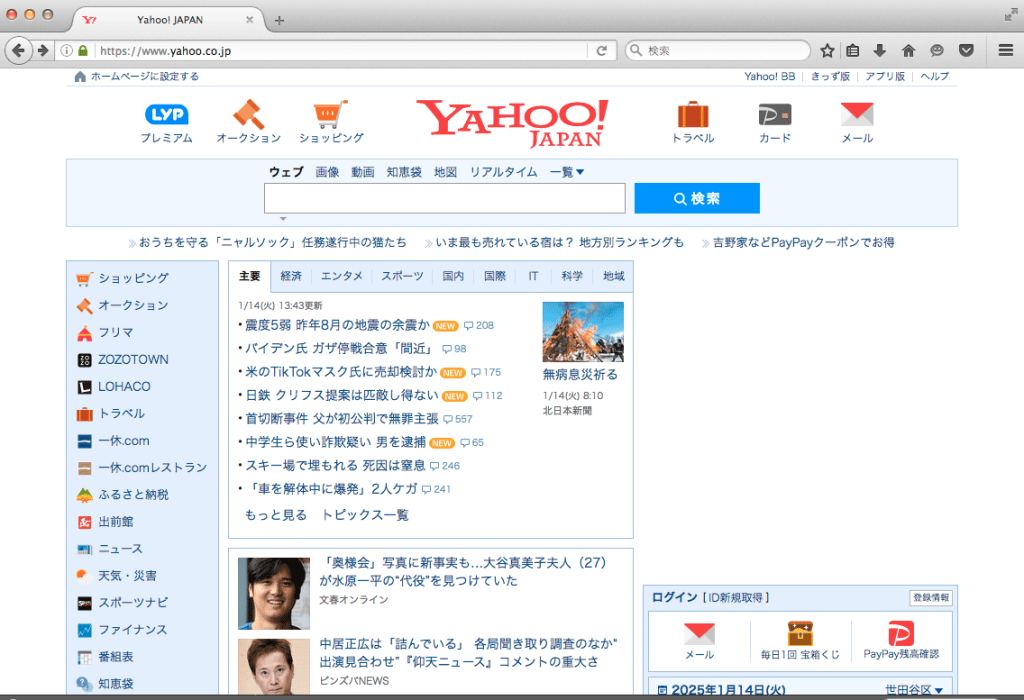Click the blue 検索 search button
This screenshot has width=1024, height=700.
coord(697,198)
